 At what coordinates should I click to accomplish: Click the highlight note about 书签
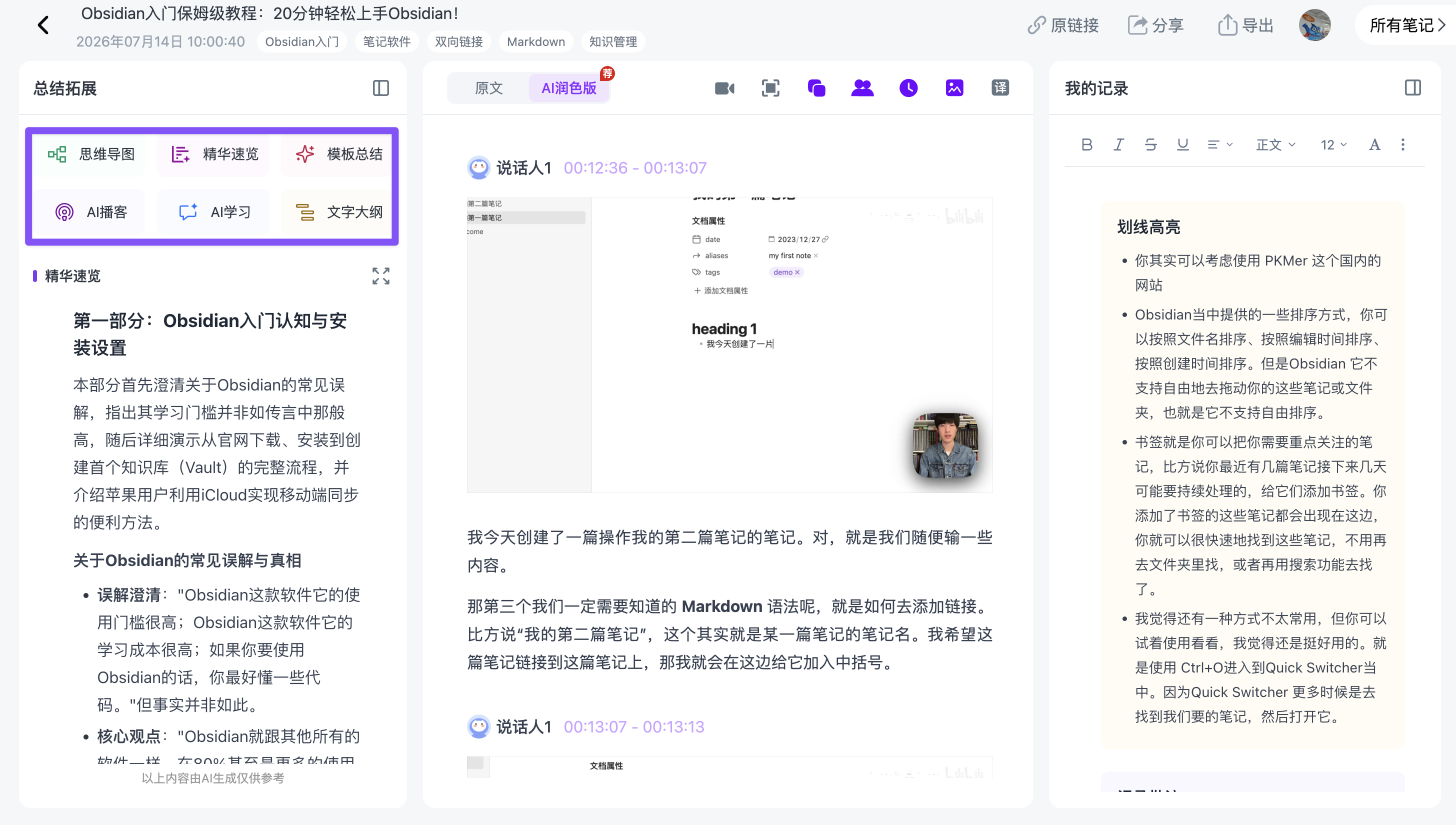pyautogui.click(x=1260, y=515)
